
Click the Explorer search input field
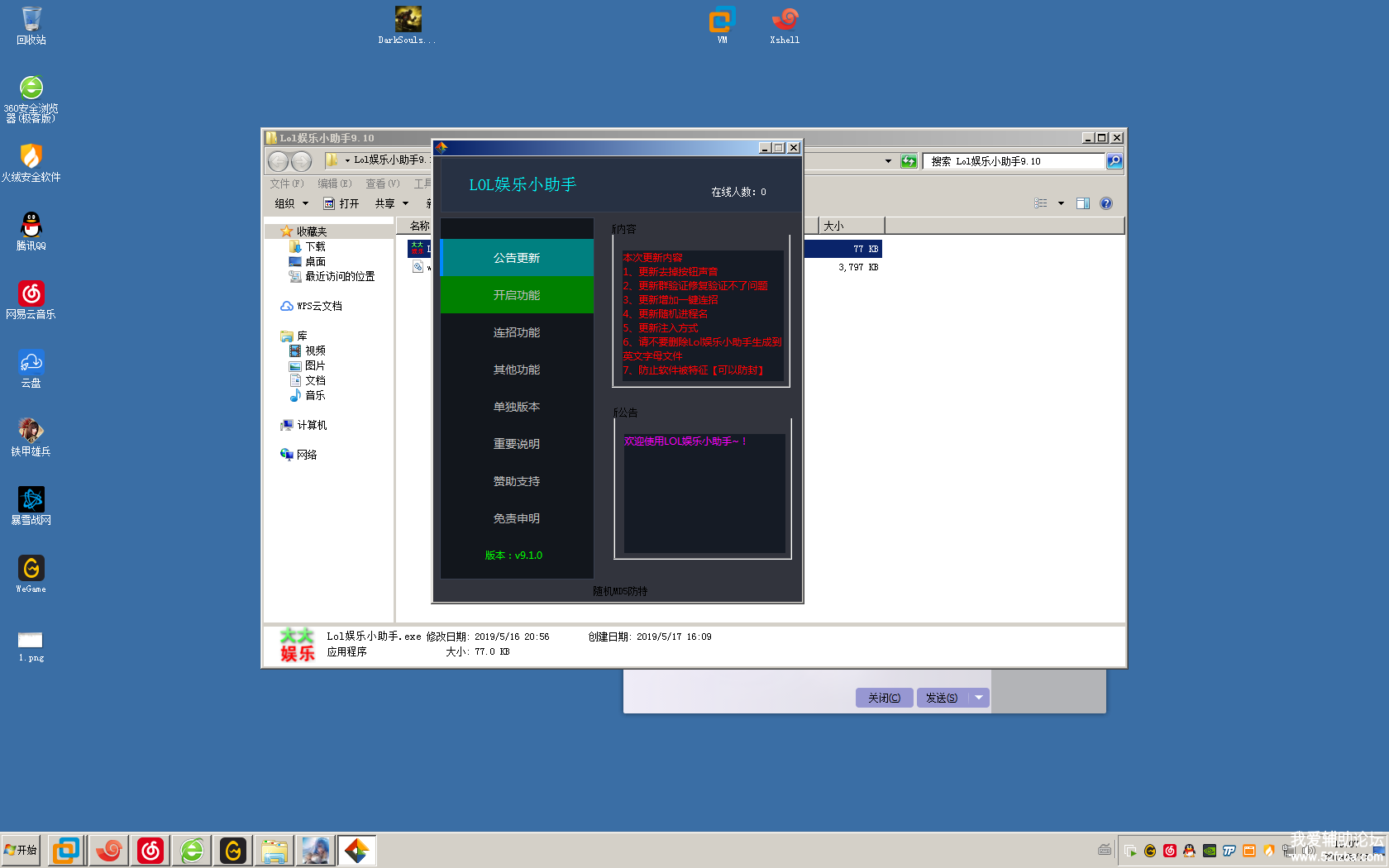(x=1017, y=161)
